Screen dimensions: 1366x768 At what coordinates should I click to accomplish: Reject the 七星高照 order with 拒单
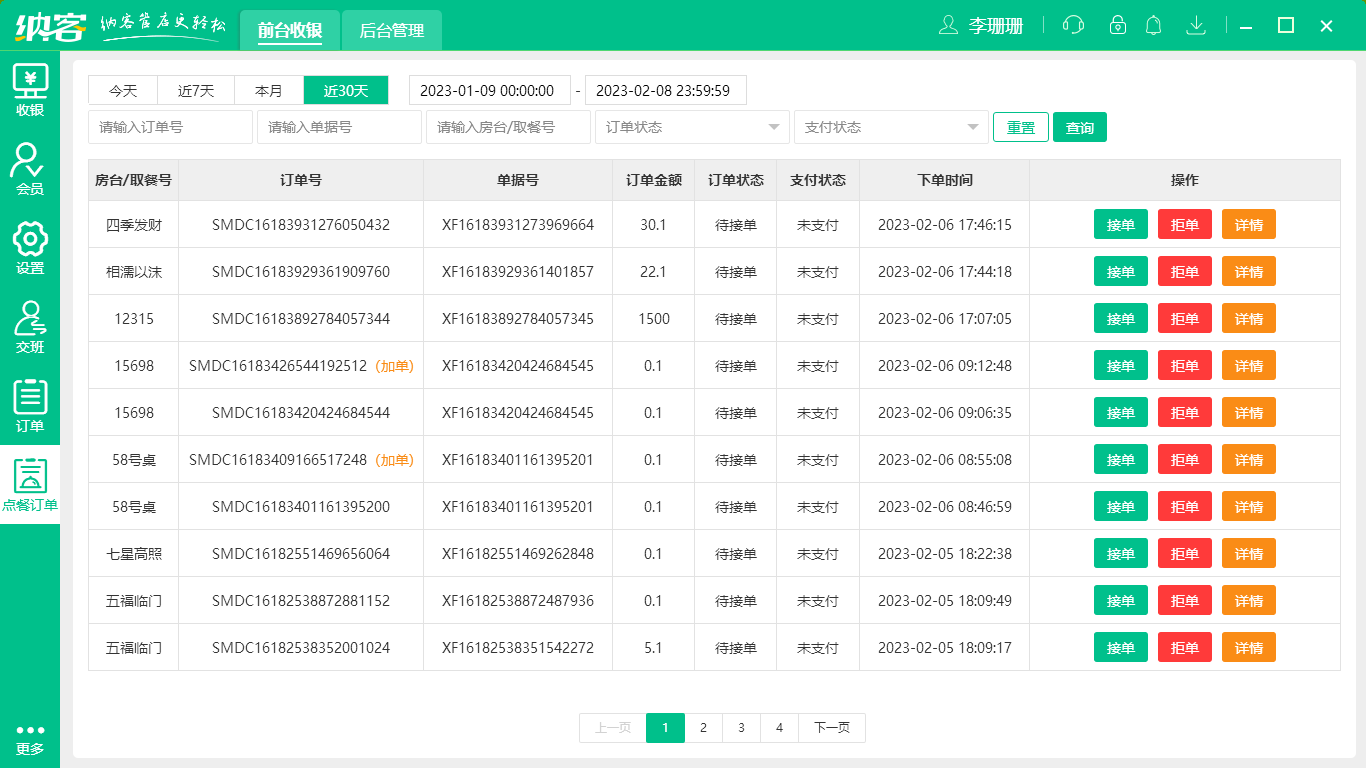click(1185, 554)
